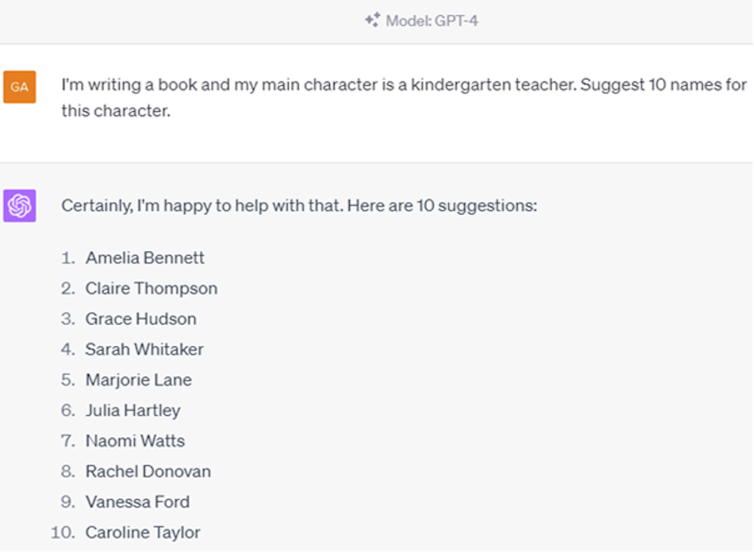Image resolution: width=754 pixels, height=552 pixels.
Task: Click on Sarah Whitaker in the list
Action: click(x=144, y=349)
